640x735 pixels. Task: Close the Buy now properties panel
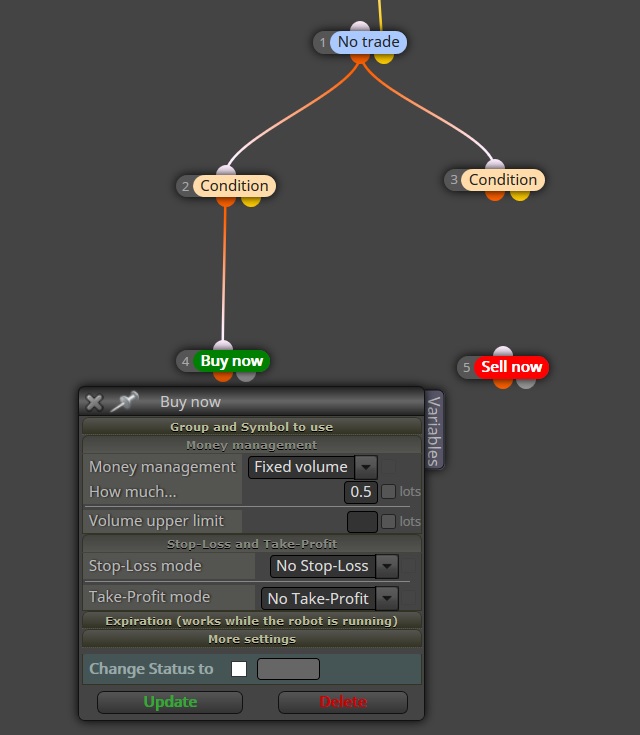(x=94, y=402)
